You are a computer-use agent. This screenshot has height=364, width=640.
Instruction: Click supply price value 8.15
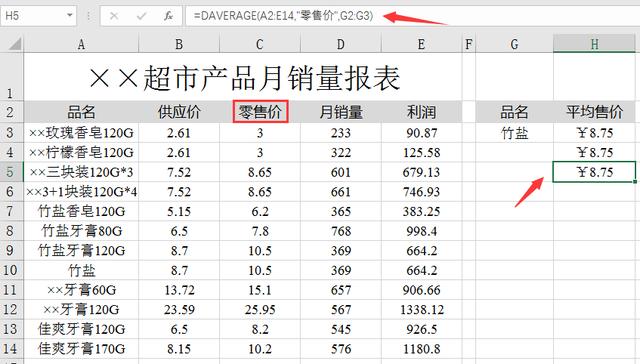pyautogui.click(x=179, y=348)
